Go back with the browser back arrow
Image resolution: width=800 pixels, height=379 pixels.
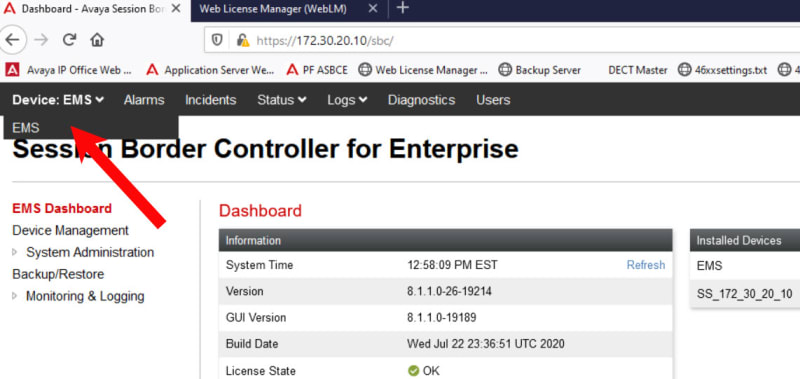coord(12,40)
